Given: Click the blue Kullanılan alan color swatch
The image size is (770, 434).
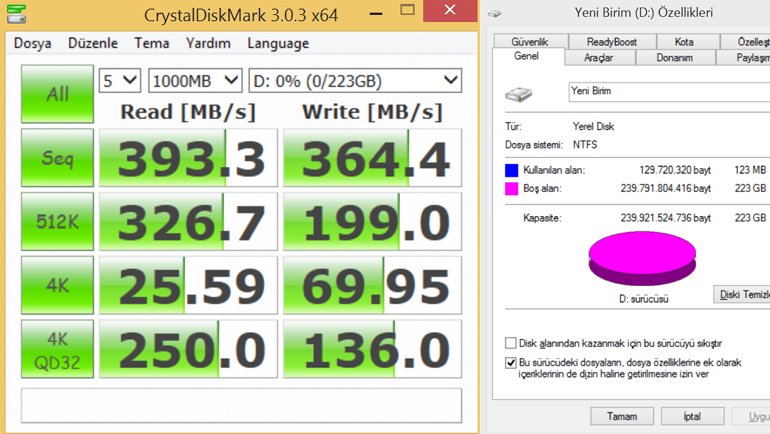Looking at the screenshot, I should coord(513,170).
